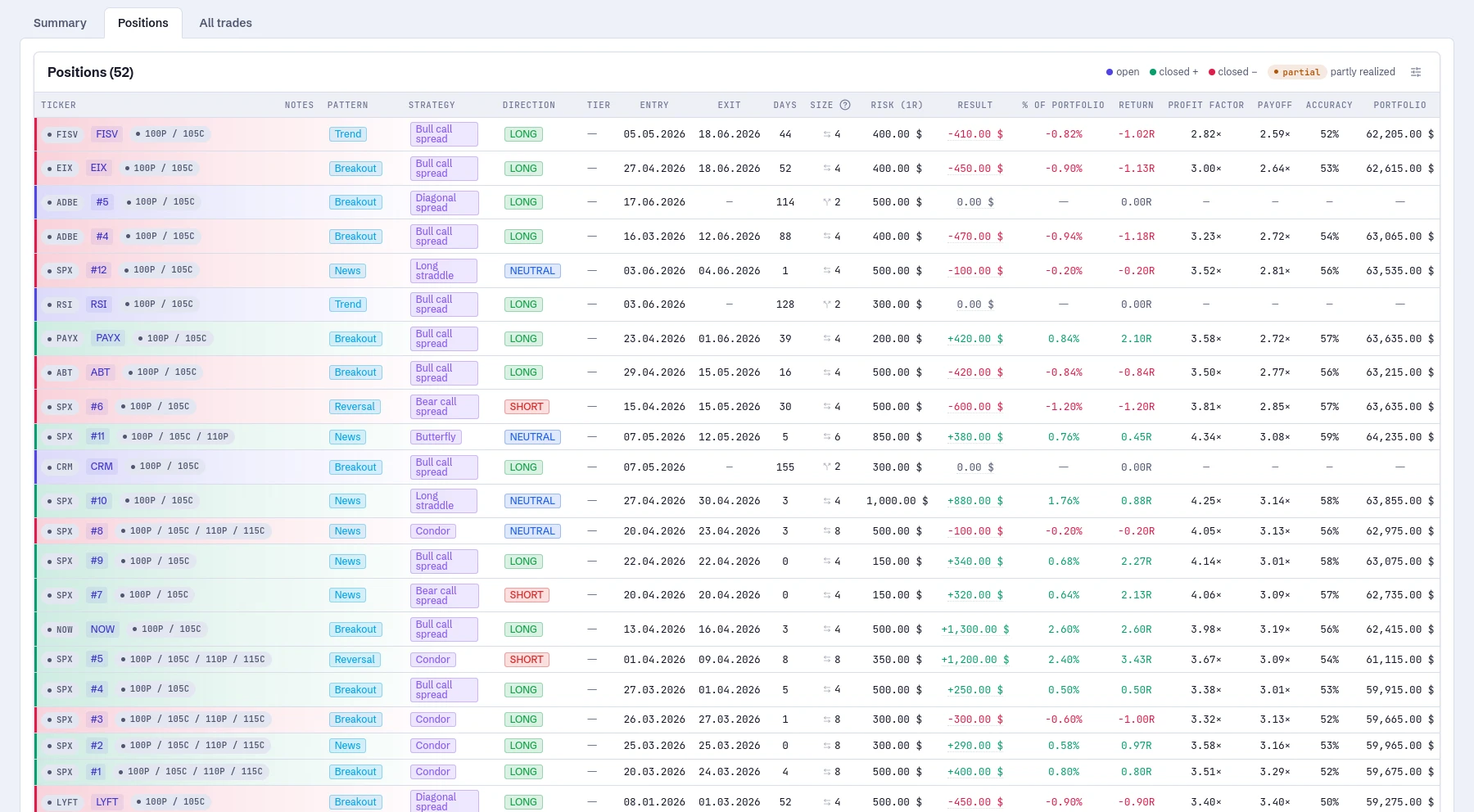Screen dimensions: 1474x812
Task: Click the split icon in RSI row
Action: click(827, 304)
